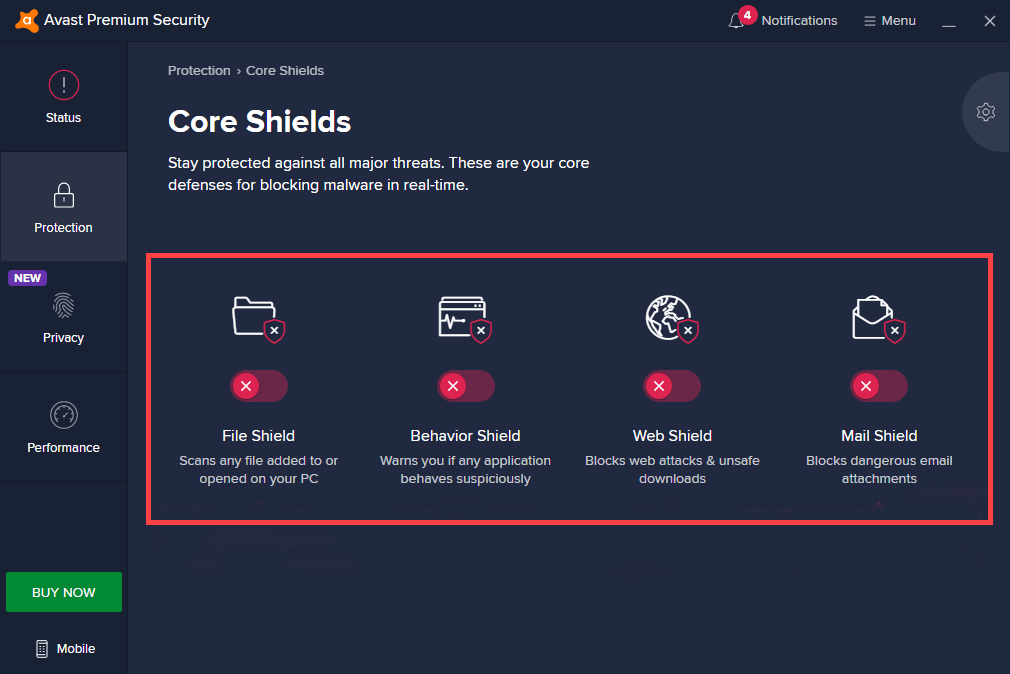
Task: Click the File Shield folder icon
Action: [x=254, y=315]
